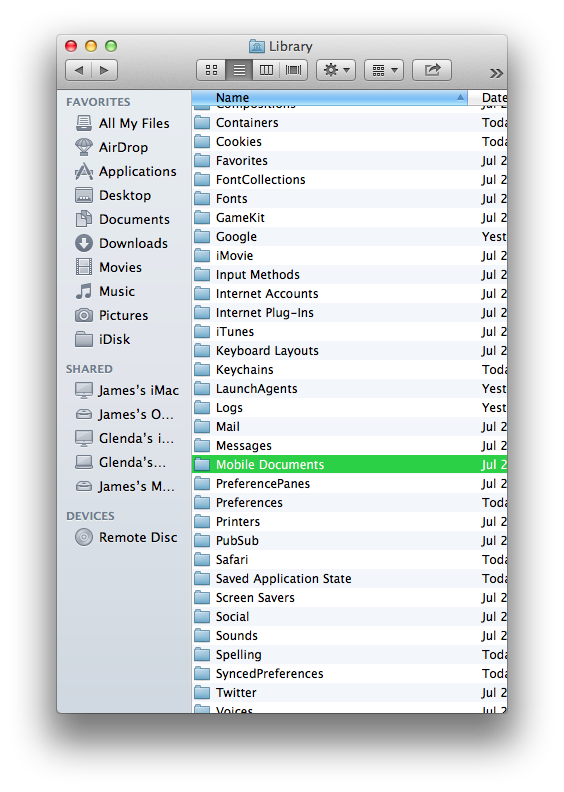Click the PreferencePanes folder name

coord(263,484)
